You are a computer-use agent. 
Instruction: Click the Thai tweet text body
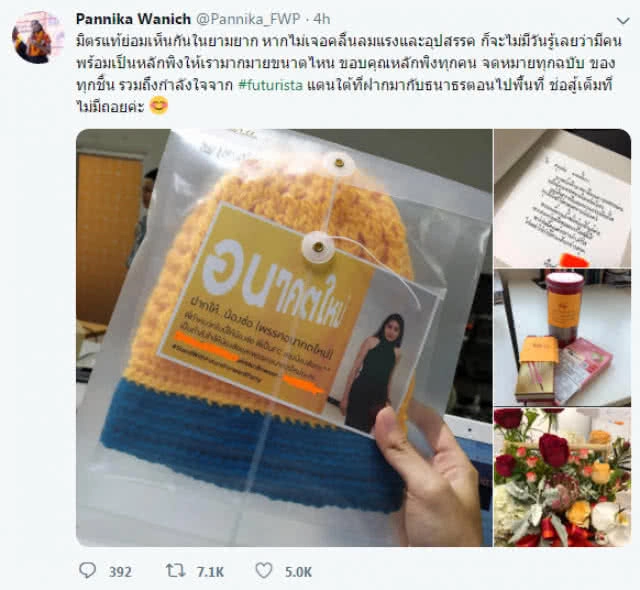click(349, 74)
